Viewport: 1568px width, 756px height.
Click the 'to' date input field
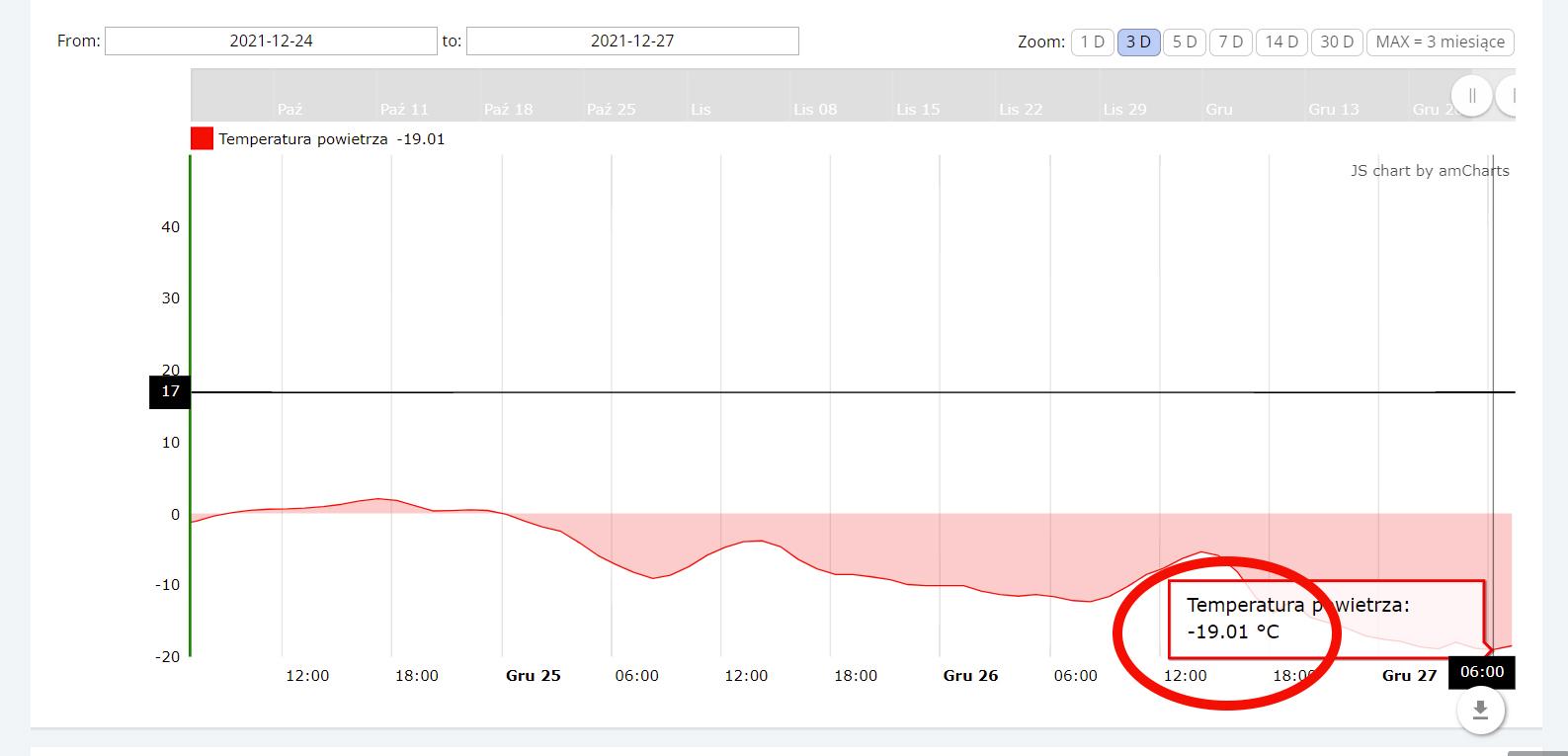[632, 42]
